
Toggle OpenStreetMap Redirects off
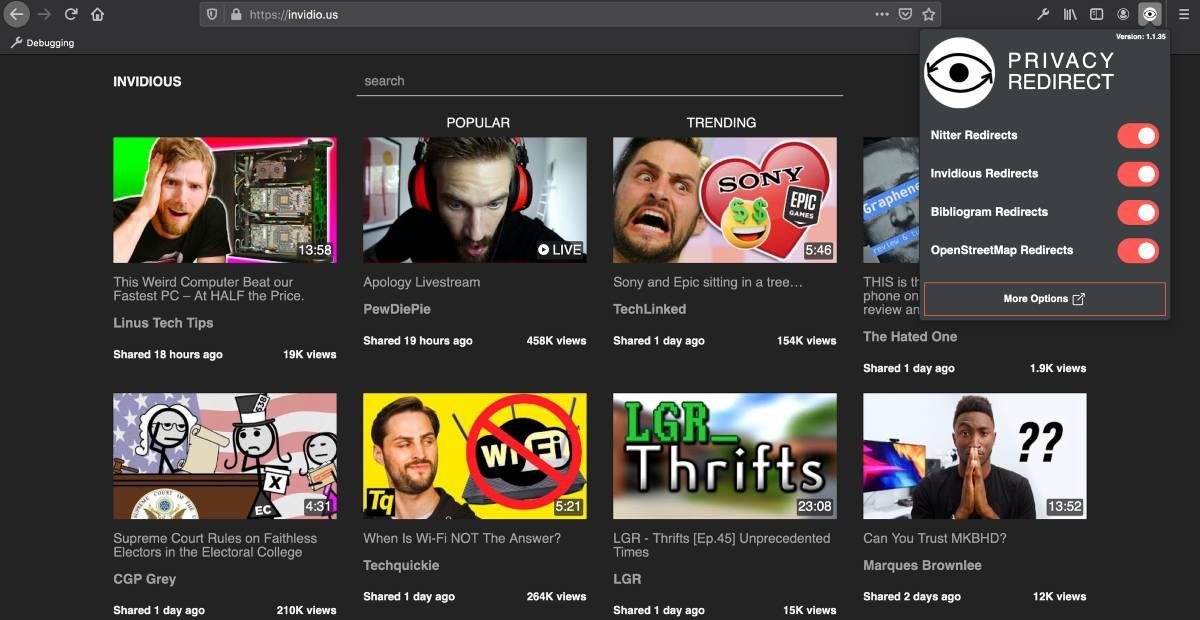[1137, 250]
